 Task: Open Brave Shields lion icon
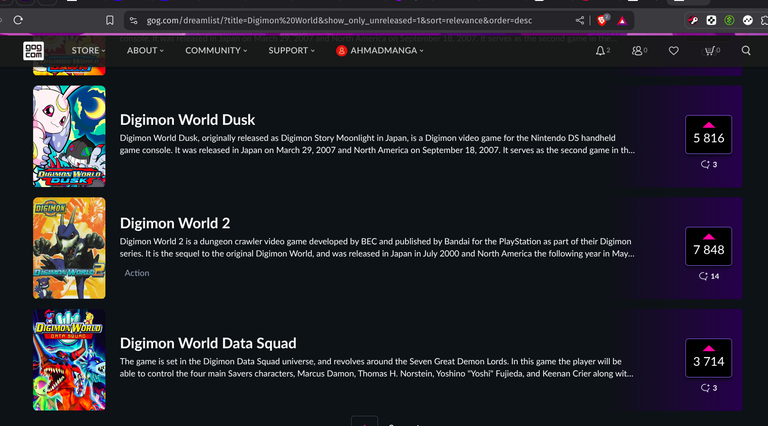602,20
